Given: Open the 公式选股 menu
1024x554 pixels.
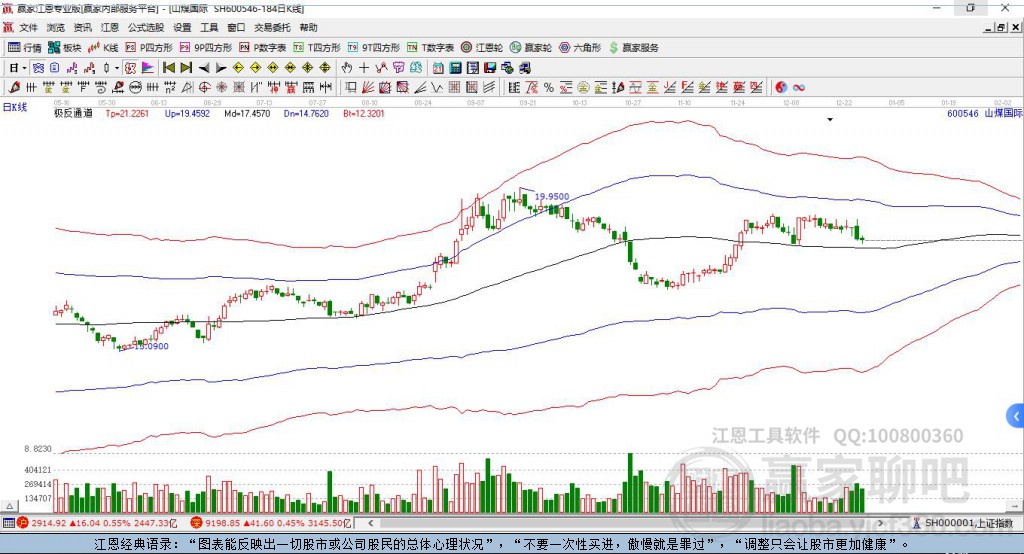Looking at the screenshot, I should [x=146, y=27].
